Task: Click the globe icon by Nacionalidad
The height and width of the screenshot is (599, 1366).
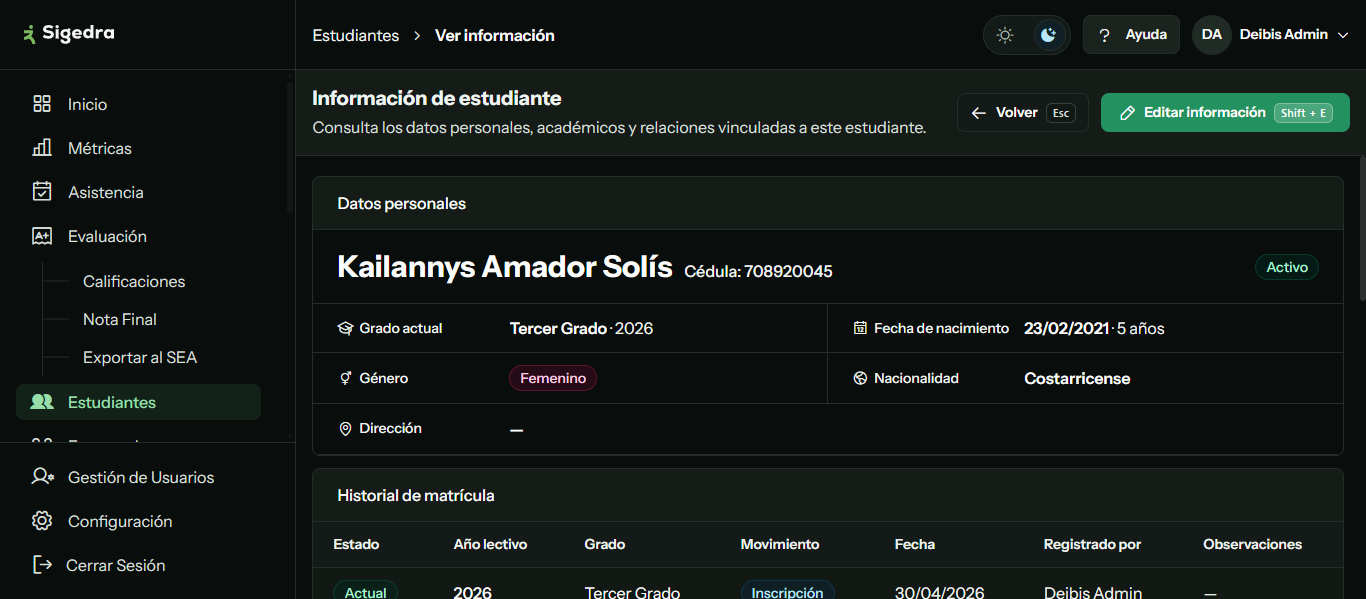Action: [x=860, y=378]
